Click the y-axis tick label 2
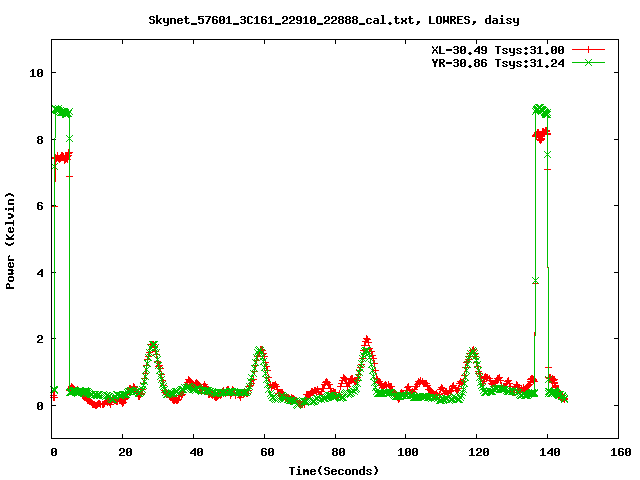This screenshot has width=640, height=480. [40, 339]
